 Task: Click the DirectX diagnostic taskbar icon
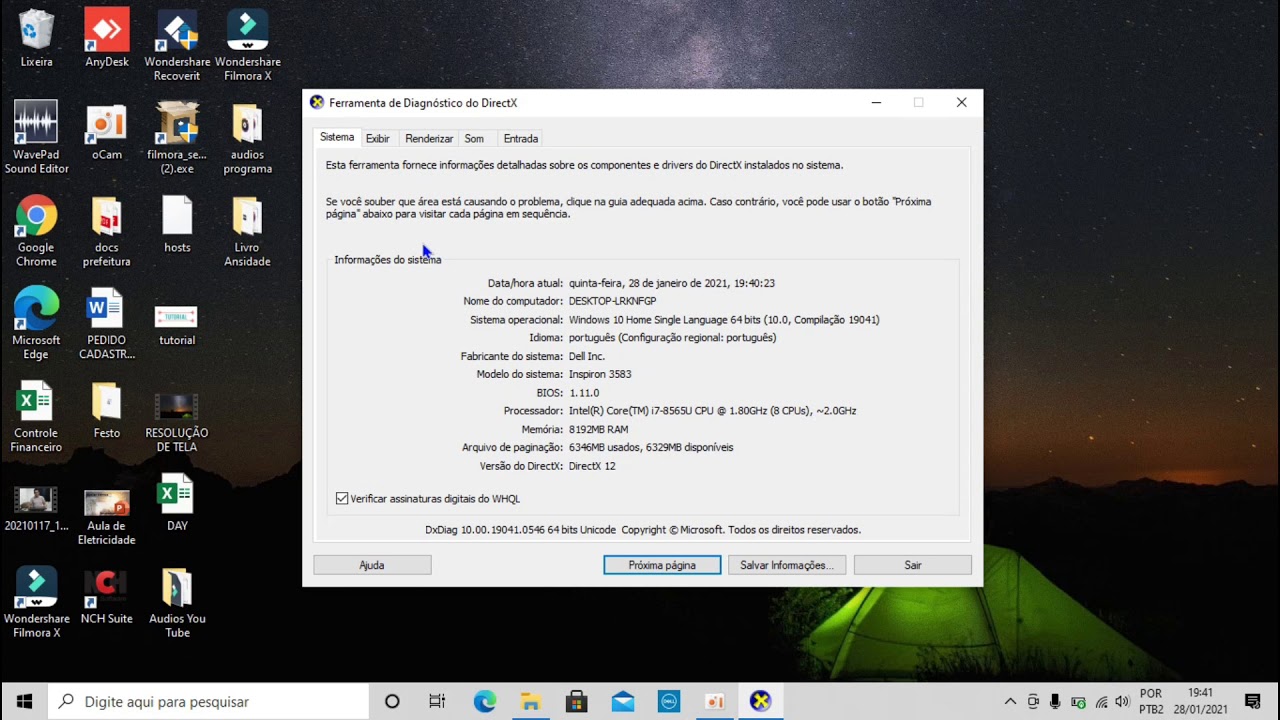pyautogui.click(x=760, y=701)
